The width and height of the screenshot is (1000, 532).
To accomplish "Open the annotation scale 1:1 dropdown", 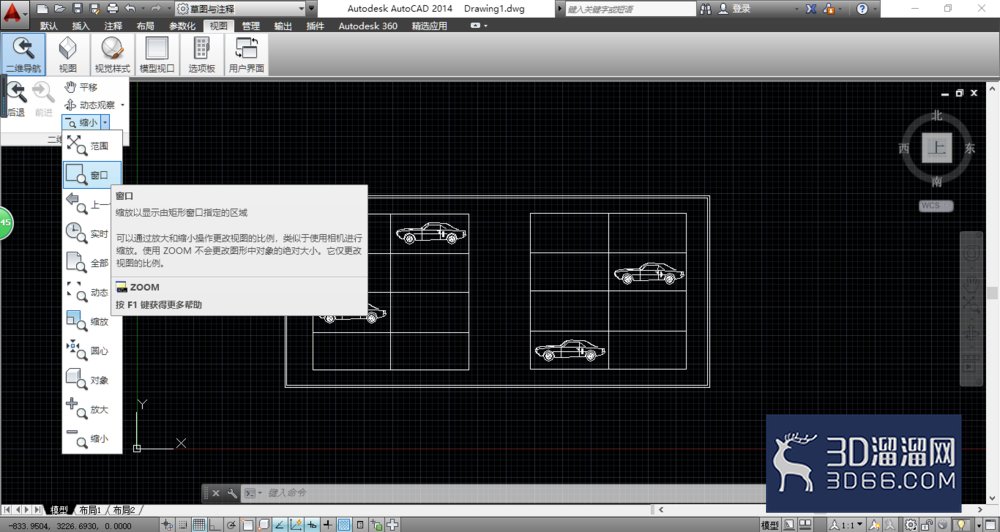I will 847,525.
